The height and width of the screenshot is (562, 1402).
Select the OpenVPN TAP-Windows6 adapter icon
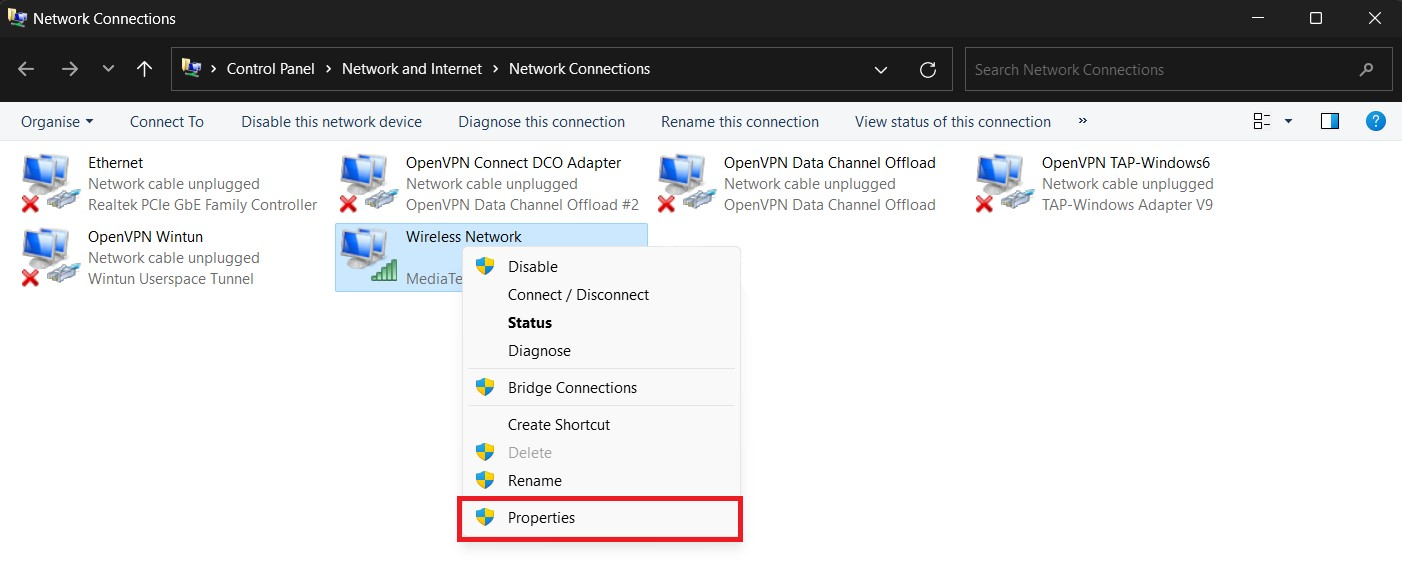[1001, 183]
